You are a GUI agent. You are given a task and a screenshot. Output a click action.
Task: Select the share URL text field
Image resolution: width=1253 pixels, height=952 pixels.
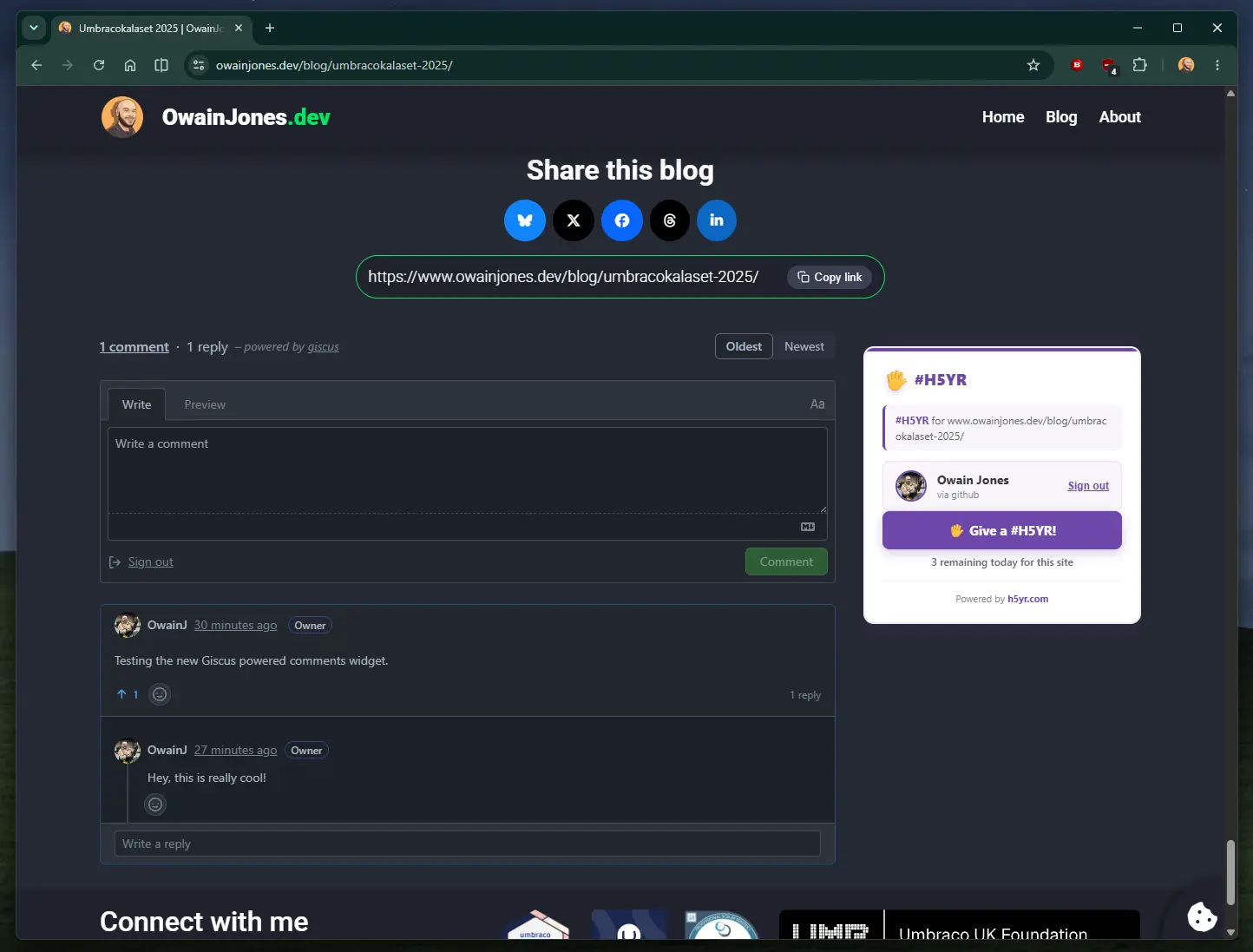pos(563,277)
